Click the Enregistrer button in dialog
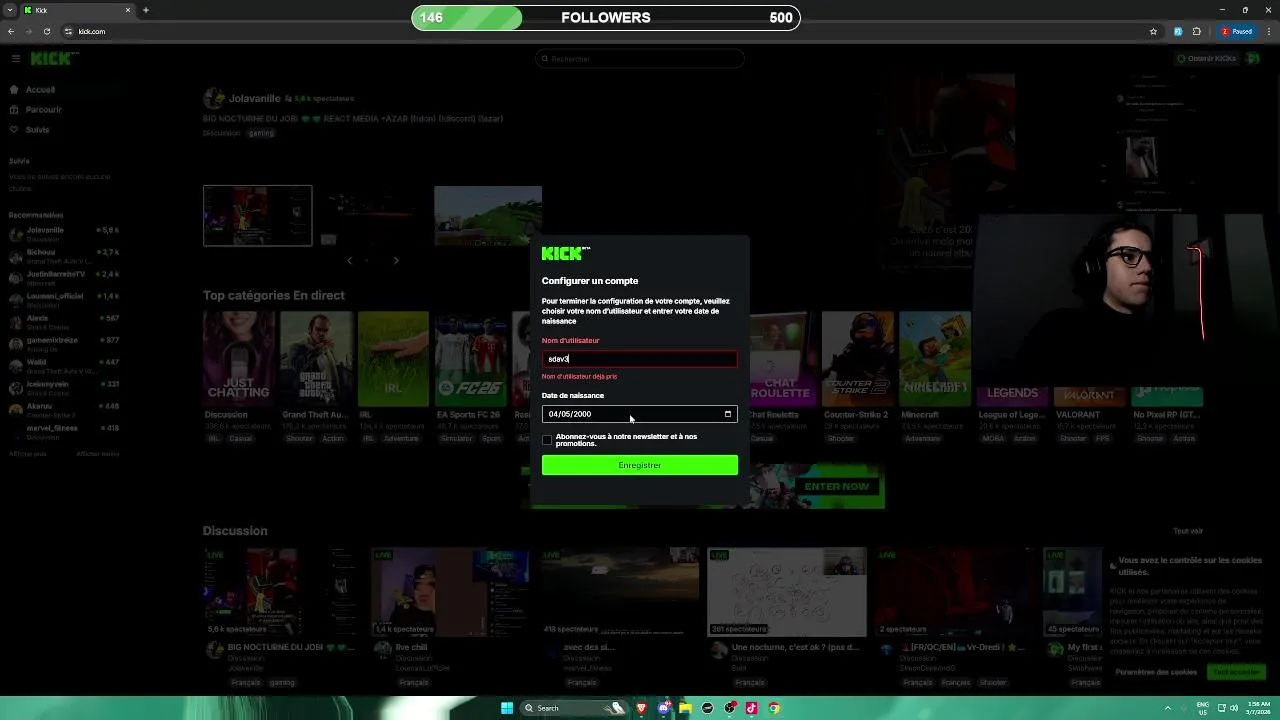The height and width of the screenshot is (720, 1280). [x=639, y=465]
